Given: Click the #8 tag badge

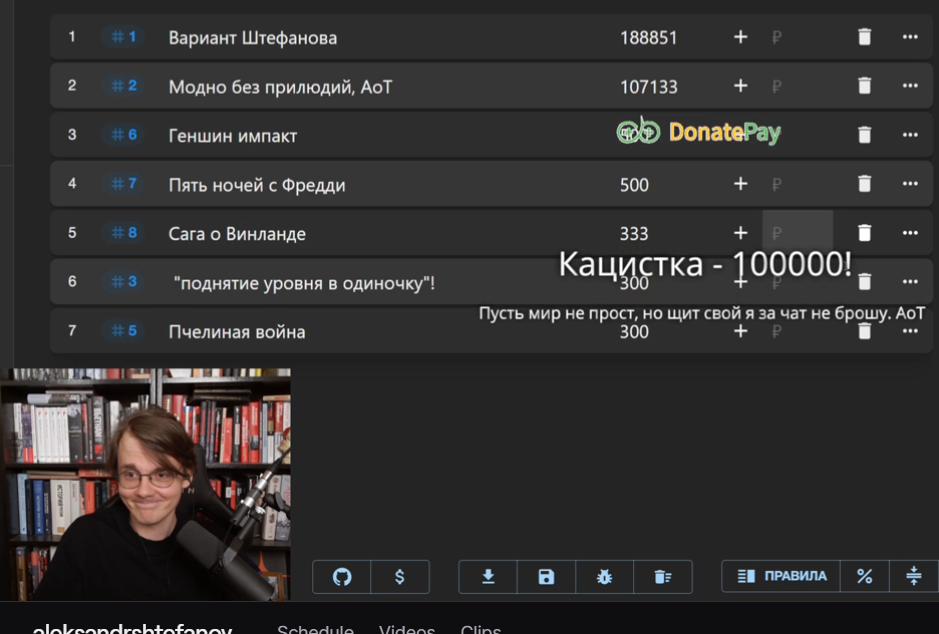Looking at the screenshot, I should [x=124, y=233].
